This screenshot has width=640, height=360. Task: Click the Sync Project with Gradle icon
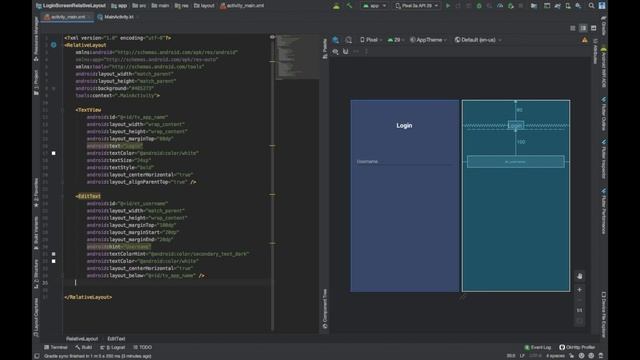point(557,6)
